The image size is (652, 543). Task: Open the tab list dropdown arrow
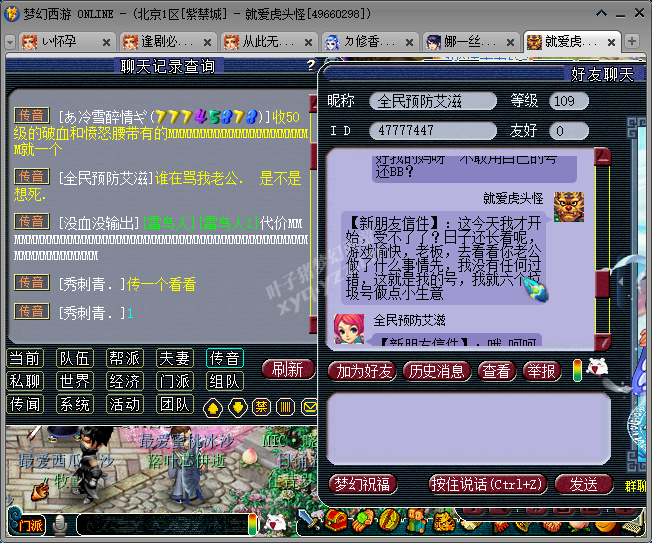[x=10, y=42]
